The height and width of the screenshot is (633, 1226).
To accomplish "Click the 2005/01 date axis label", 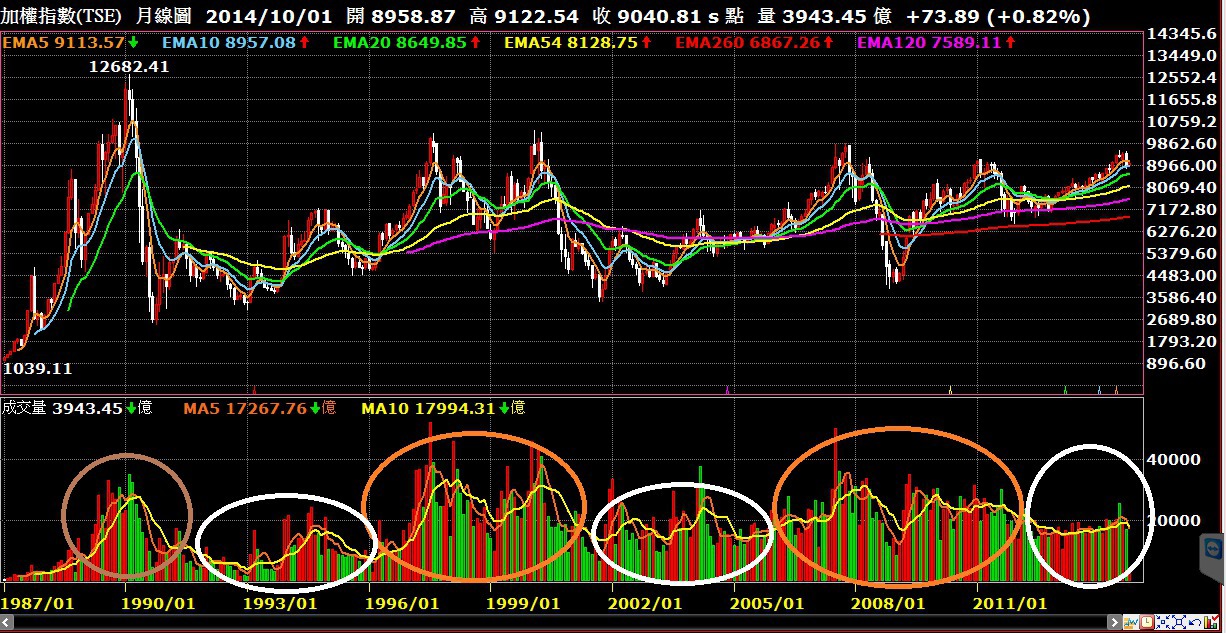I will [767, 604].
